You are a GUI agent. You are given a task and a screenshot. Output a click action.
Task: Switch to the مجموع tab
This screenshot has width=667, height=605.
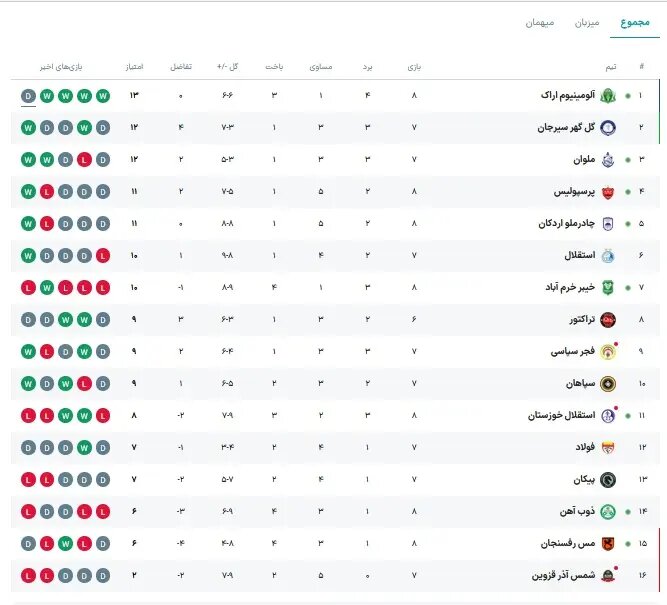tap(634, 22)
